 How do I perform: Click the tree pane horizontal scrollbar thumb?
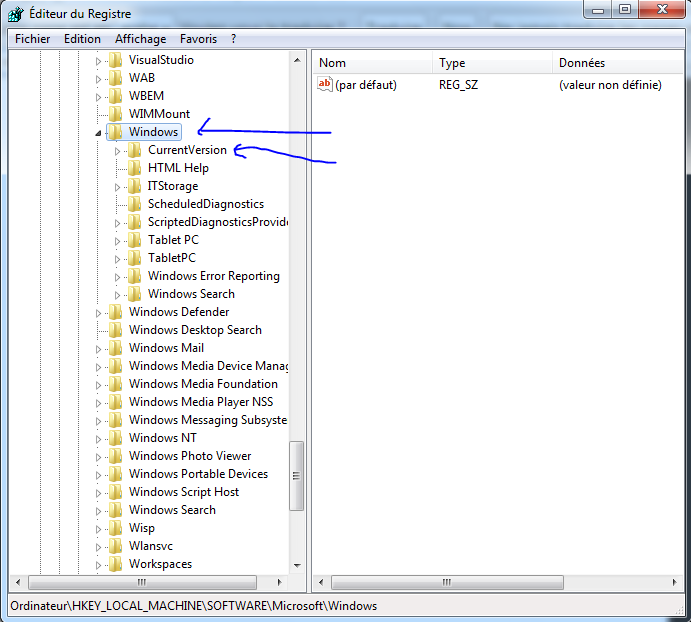click(142, 582)
